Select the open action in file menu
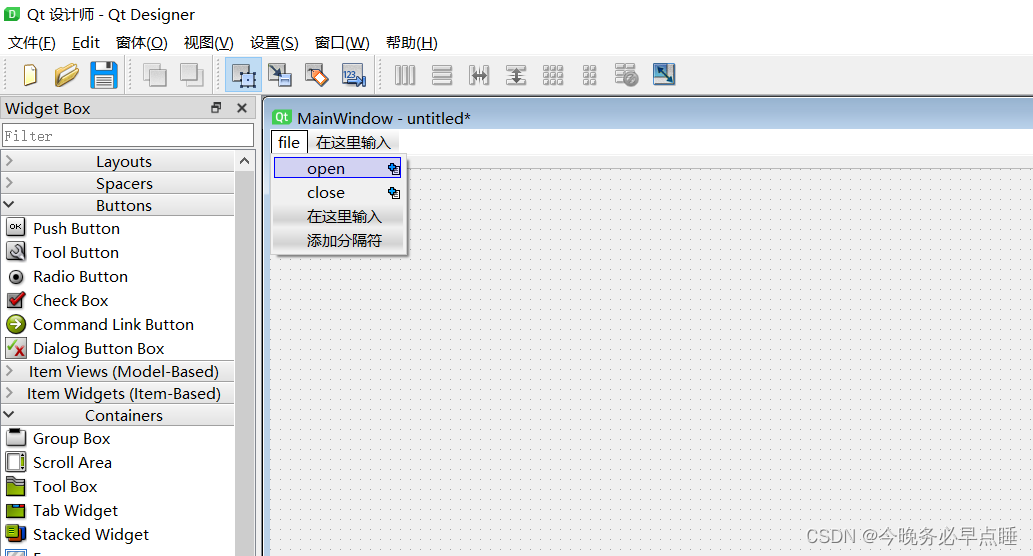The height and width of the screenshot is (556, 1033). pos(337,169)
